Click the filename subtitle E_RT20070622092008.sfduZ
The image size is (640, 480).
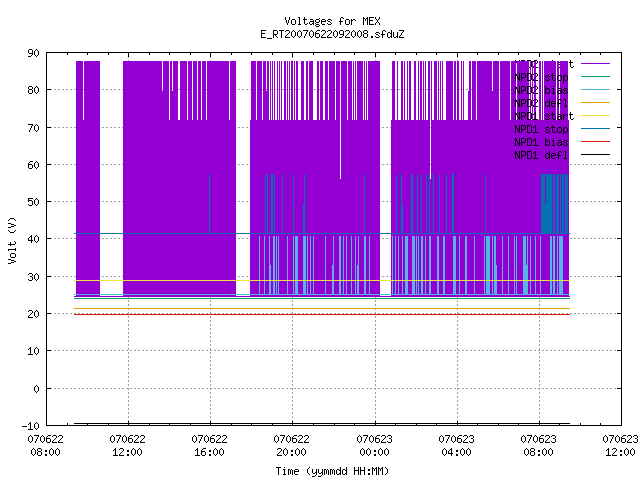(x=332, y=34)
